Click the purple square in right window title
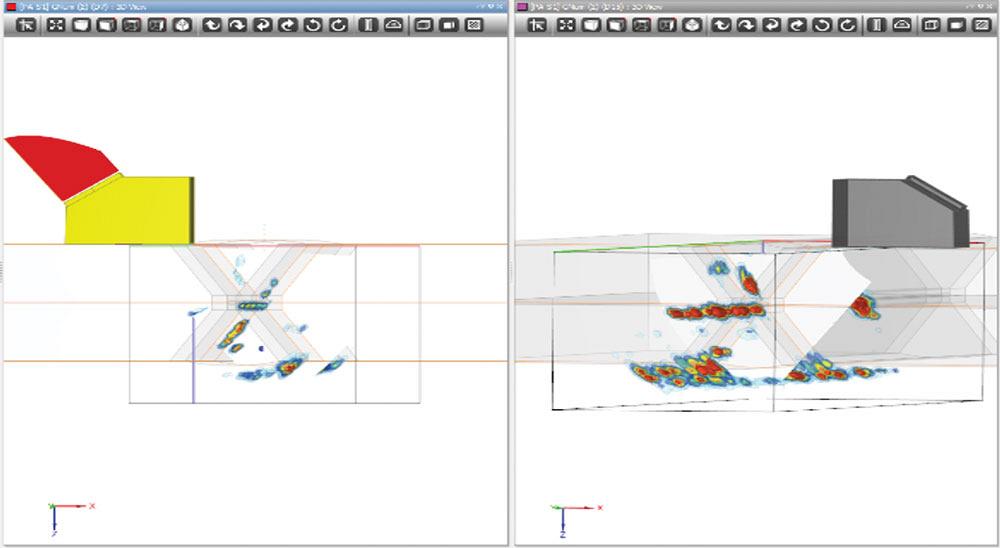The image size is (1000, 548). pyautogui.click(x=521, y=6)
